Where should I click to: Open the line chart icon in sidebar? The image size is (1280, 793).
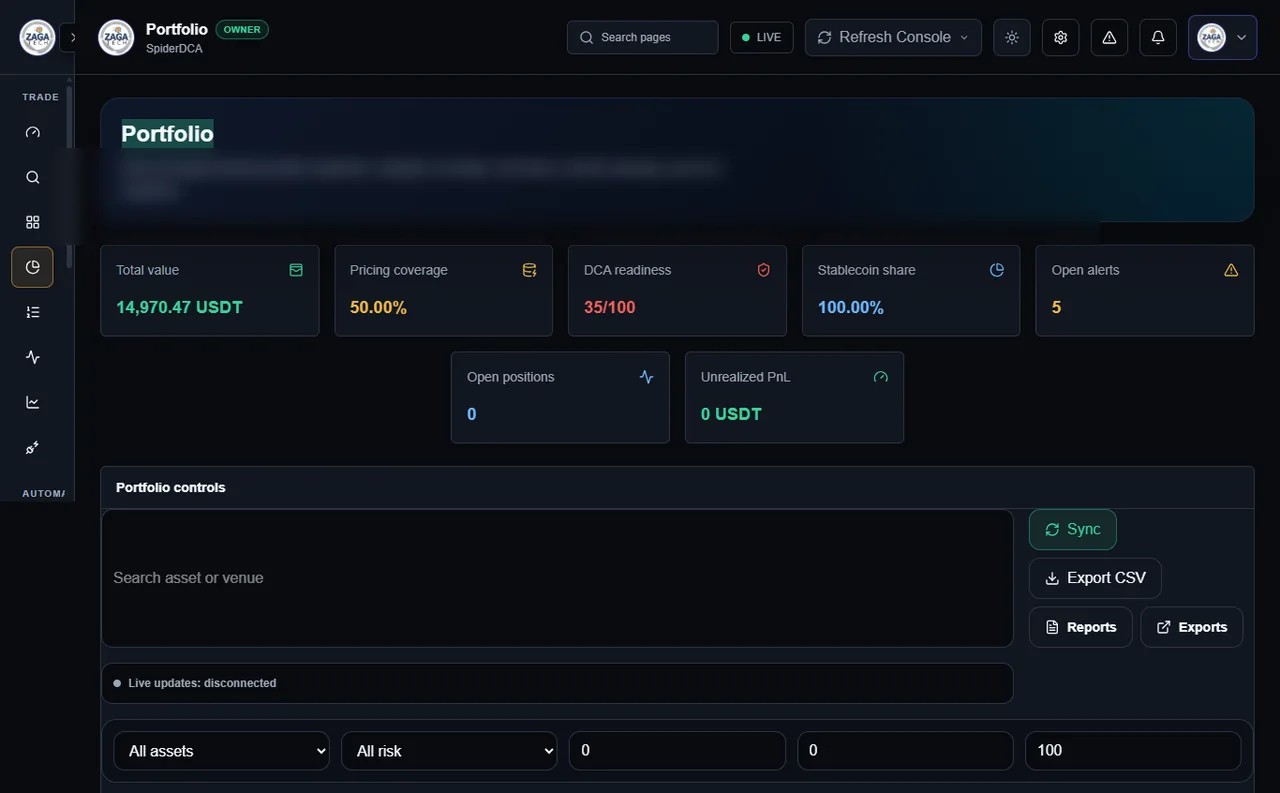coord(32,402)
